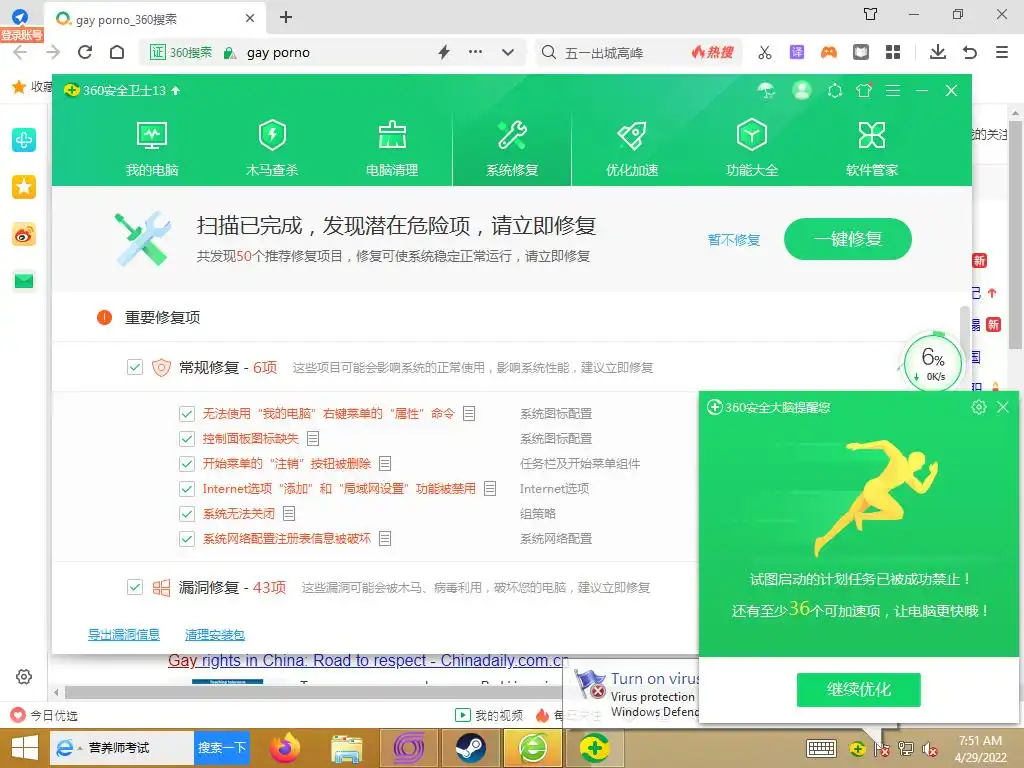The width and height of the screenshot is (1024, 768).
Task: Click the 360 title bar hexagon icon
Action: click(x=835, y=90)
